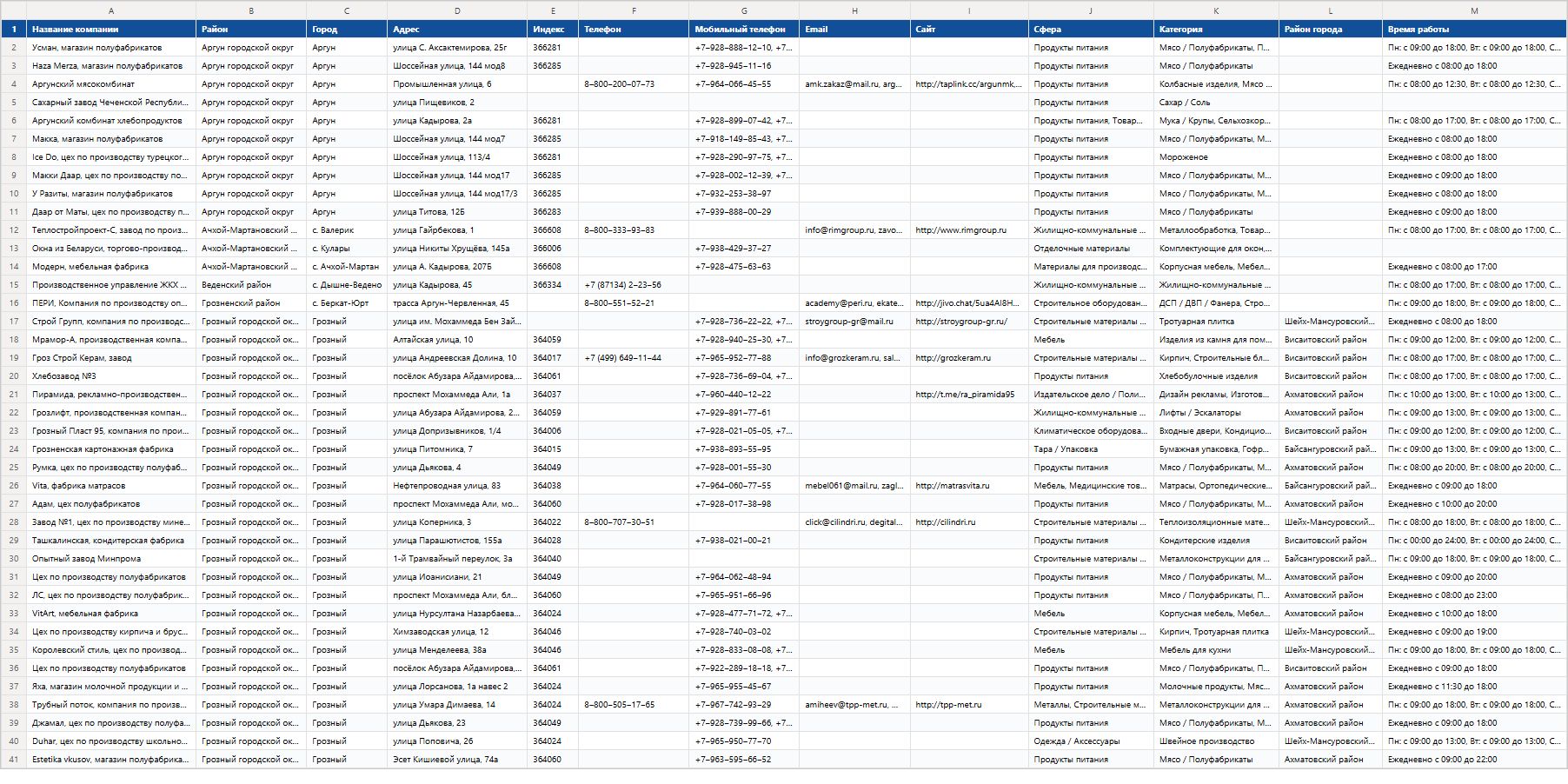The width and height of the screenshot is (1568, 784).
Task: Click mobile number "+7–964–066–45–55"
Action: tap(744, 84)
